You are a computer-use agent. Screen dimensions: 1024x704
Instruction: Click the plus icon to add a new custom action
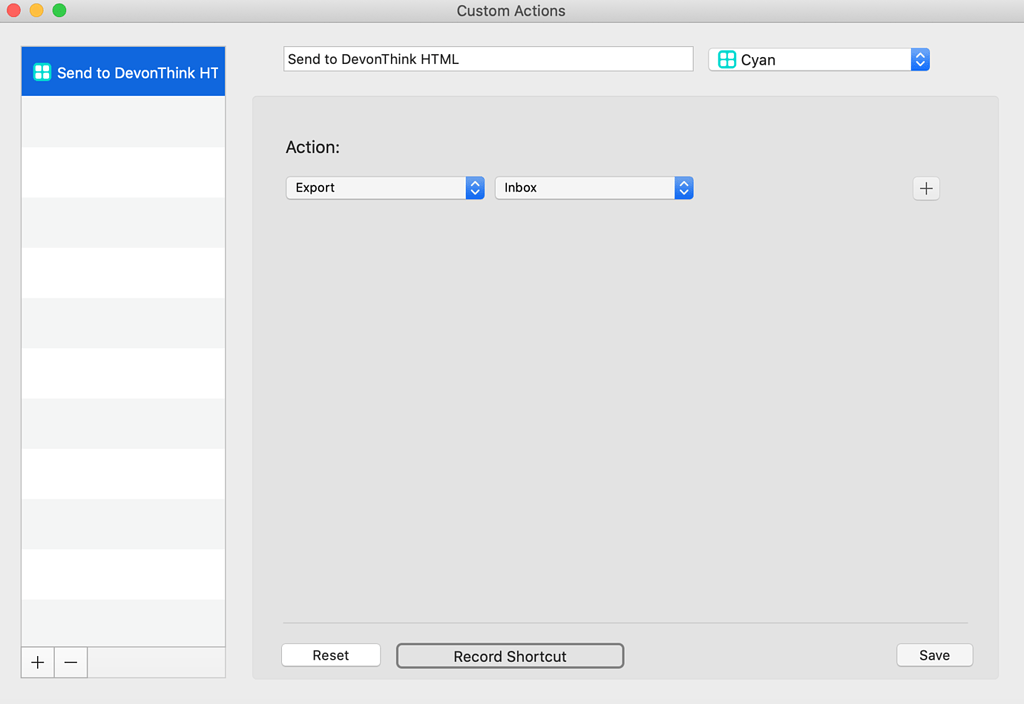tap(37, 662)
